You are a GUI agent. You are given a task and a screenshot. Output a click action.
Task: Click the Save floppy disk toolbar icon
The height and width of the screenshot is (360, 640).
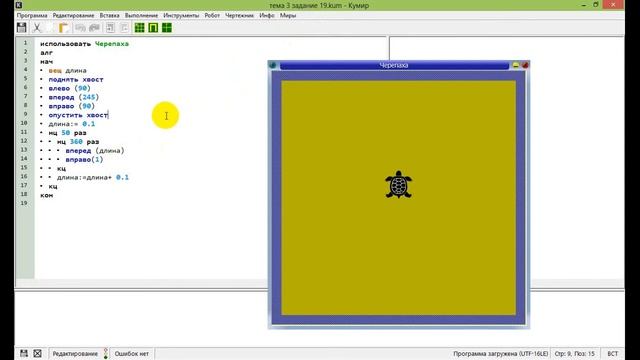[22, 27]
